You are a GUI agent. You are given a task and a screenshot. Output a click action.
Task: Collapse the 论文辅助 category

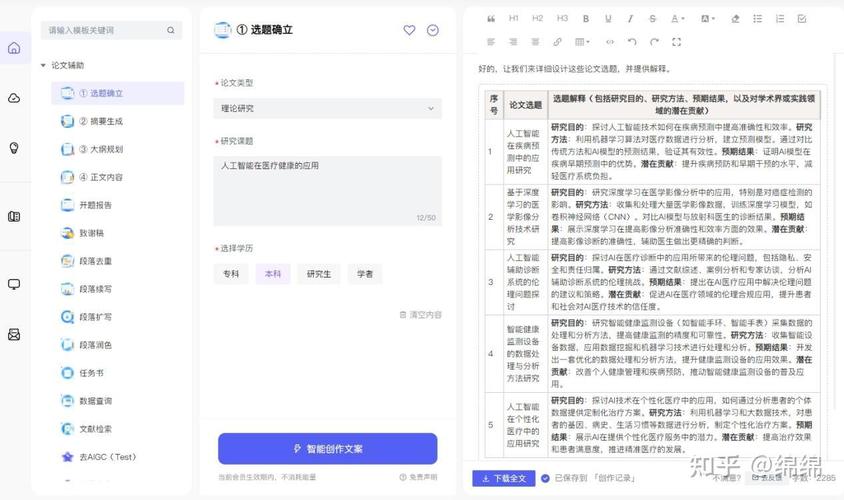[43, 65]
